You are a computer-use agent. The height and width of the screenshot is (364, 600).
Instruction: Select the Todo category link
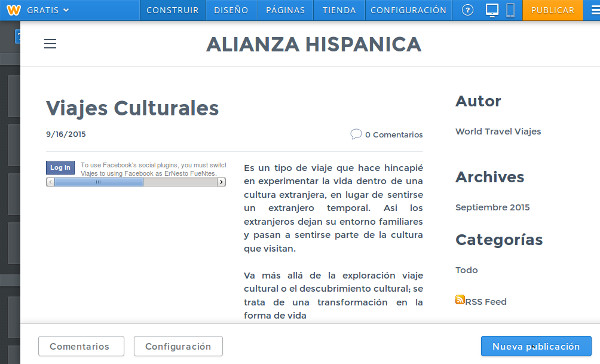pos(466,270)
